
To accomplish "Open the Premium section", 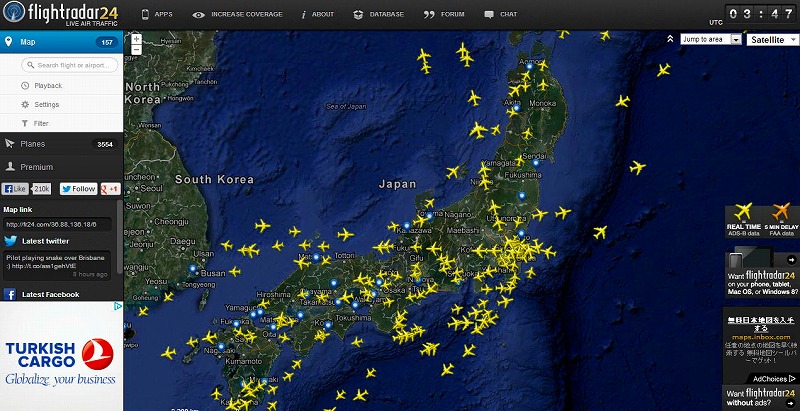I will point(36,167).
